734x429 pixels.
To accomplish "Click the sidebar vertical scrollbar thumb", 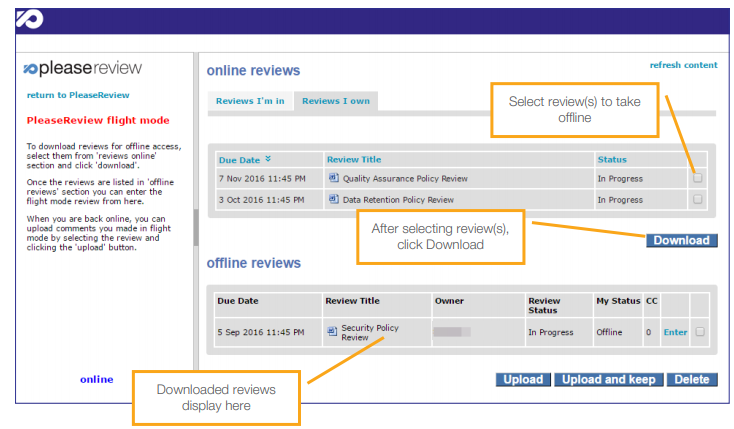I will tap(196, 227).
